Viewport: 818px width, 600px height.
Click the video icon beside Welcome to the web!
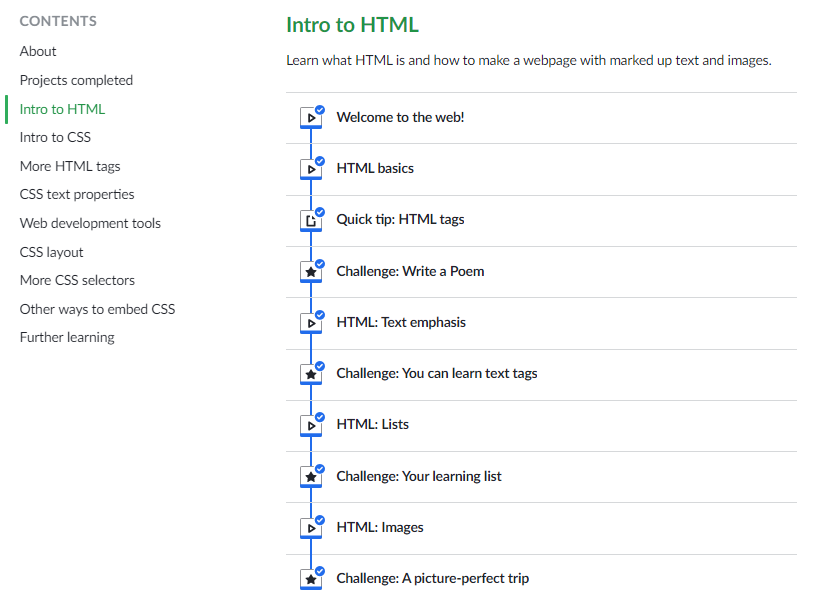pos(311,118)
